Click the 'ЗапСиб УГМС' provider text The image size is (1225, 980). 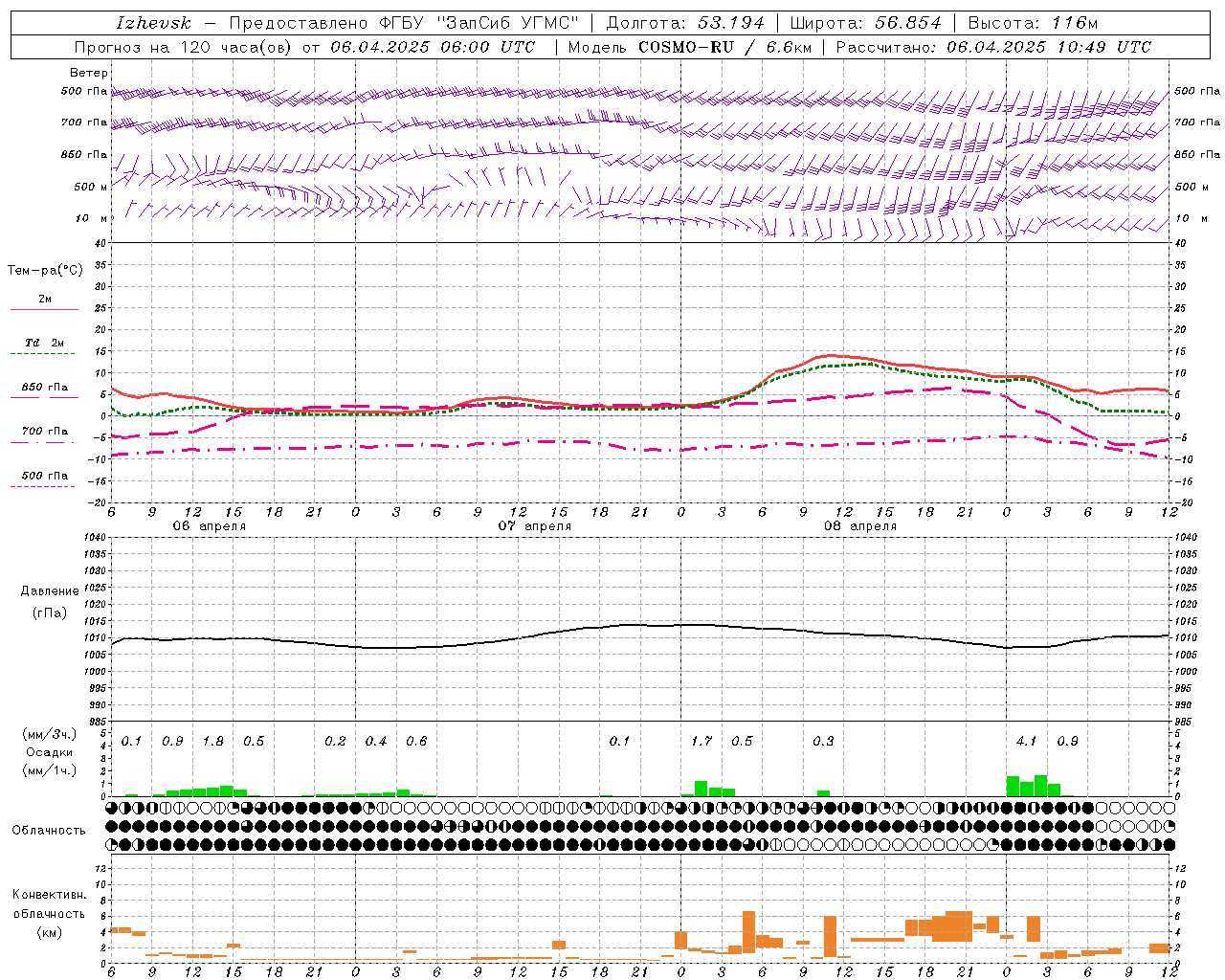tap(508, 23)
